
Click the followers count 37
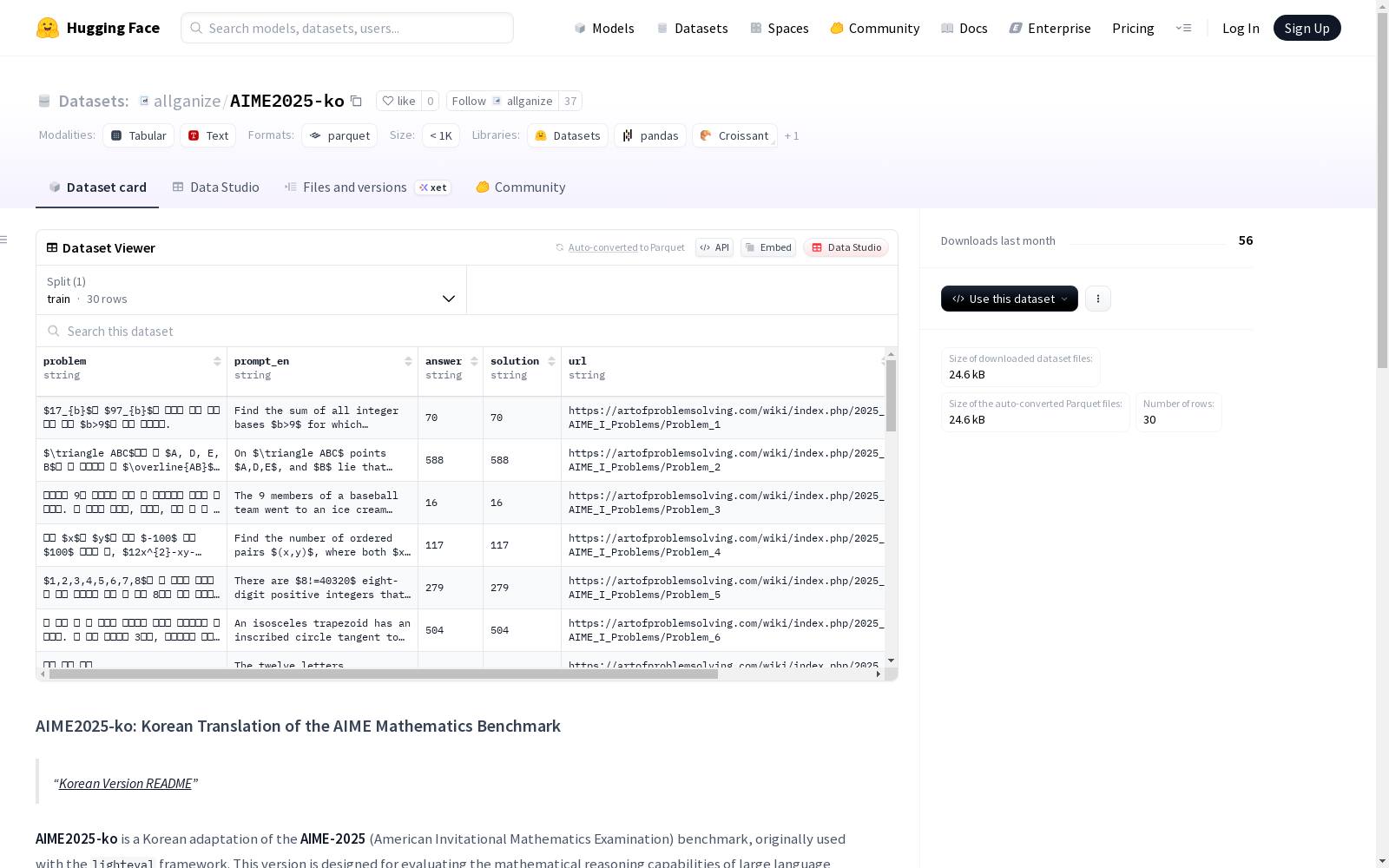tap(570, 101)
